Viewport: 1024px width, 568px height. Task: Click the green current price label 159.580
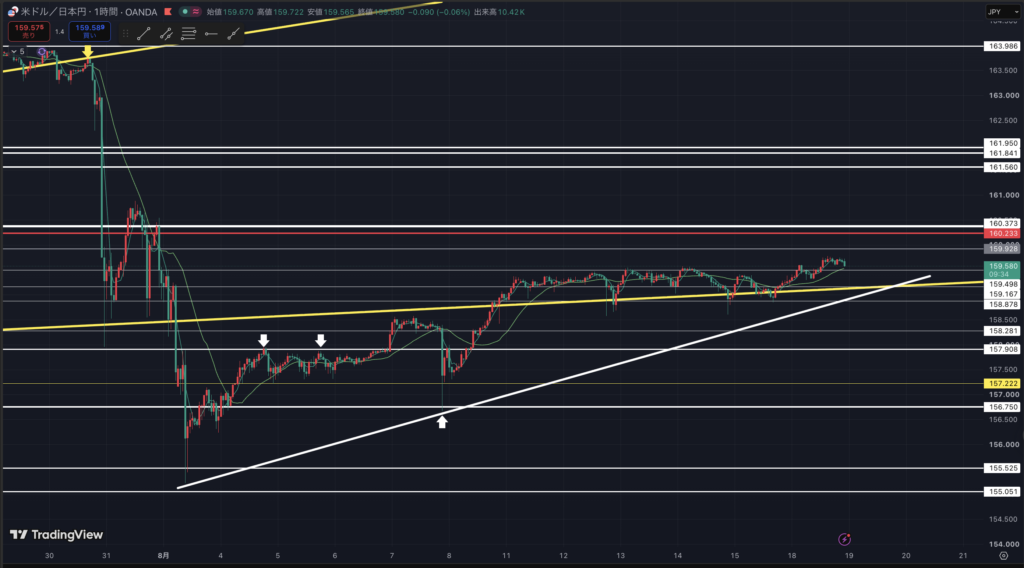[1002, 270]
